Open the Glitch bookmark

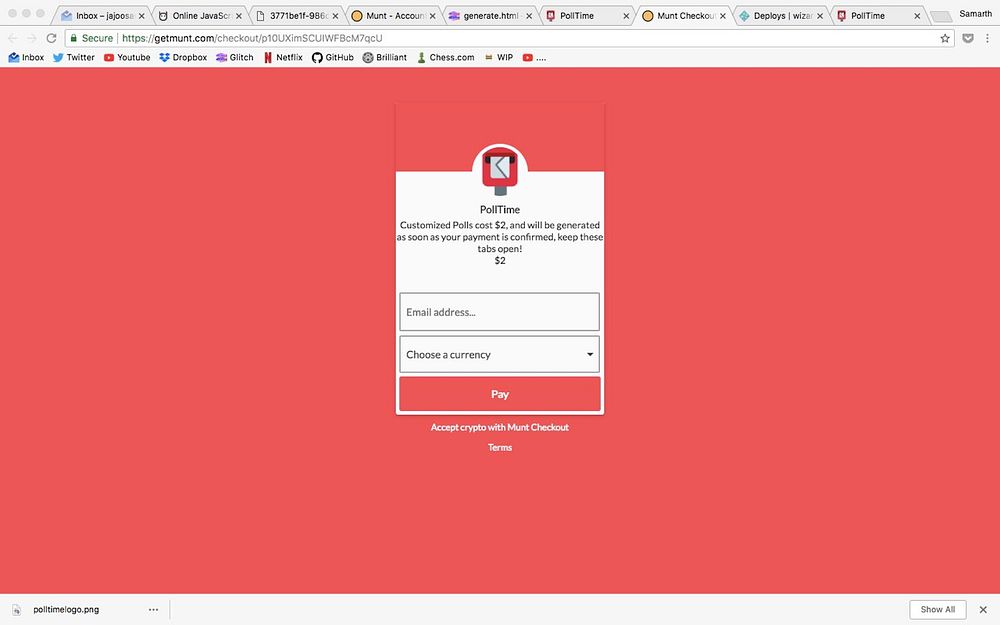(x=235, y=57)
